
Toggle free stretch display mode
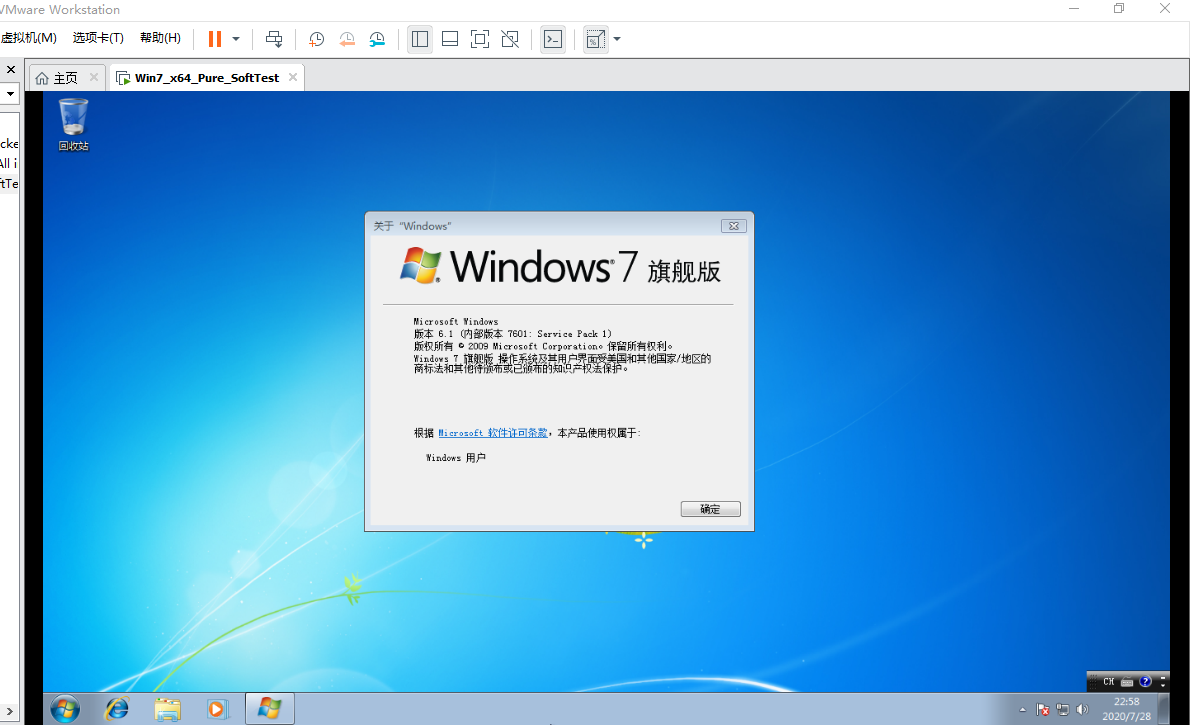tap(596, 39)
